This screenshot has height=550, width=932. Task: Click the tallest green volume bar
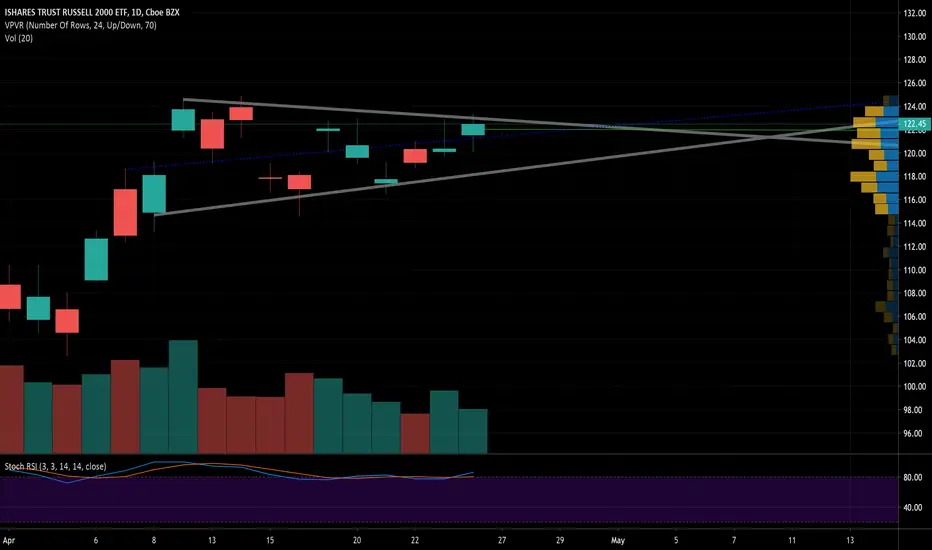tap(183, 397)
